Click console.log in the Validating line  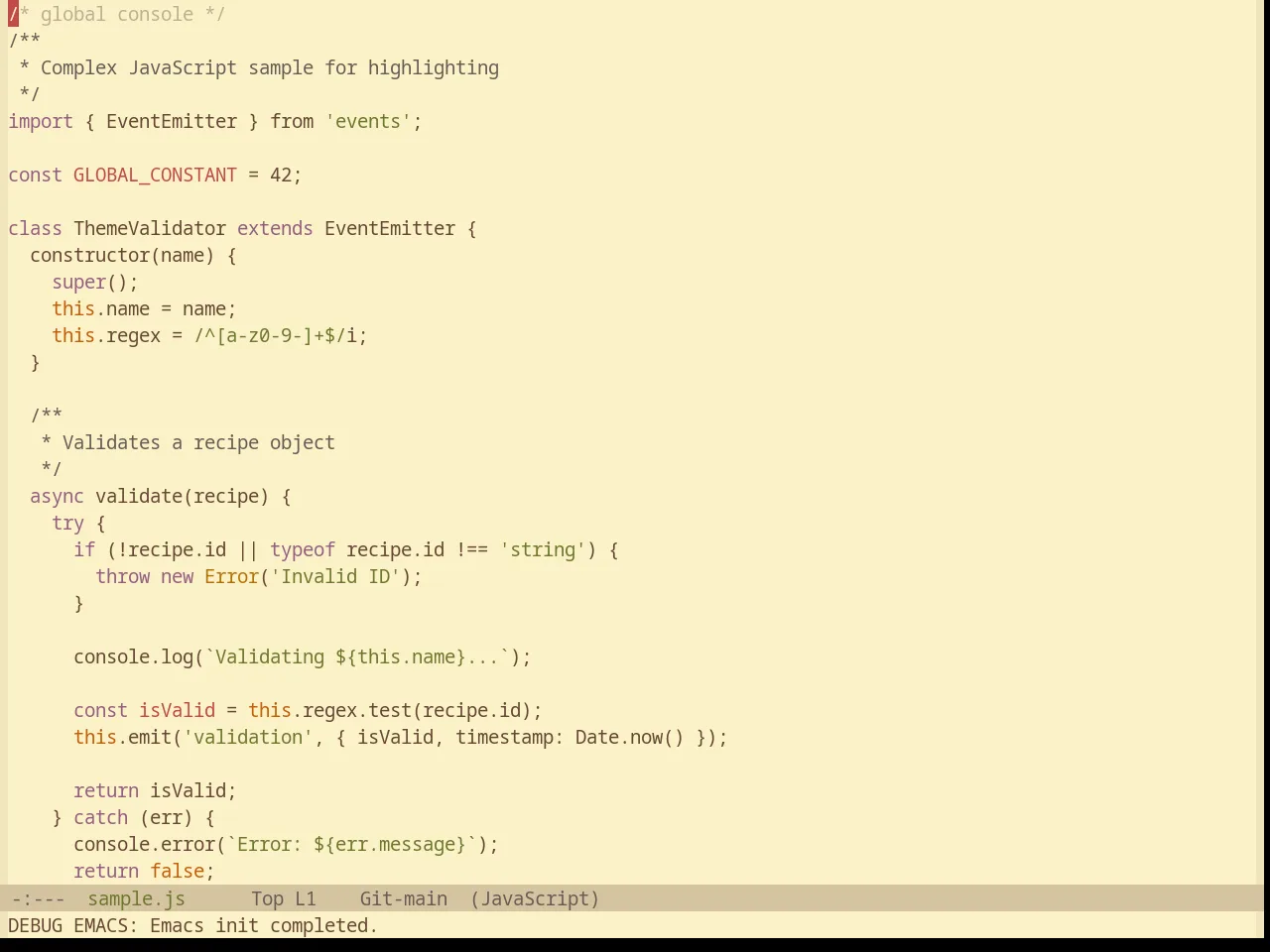point(133,656)
